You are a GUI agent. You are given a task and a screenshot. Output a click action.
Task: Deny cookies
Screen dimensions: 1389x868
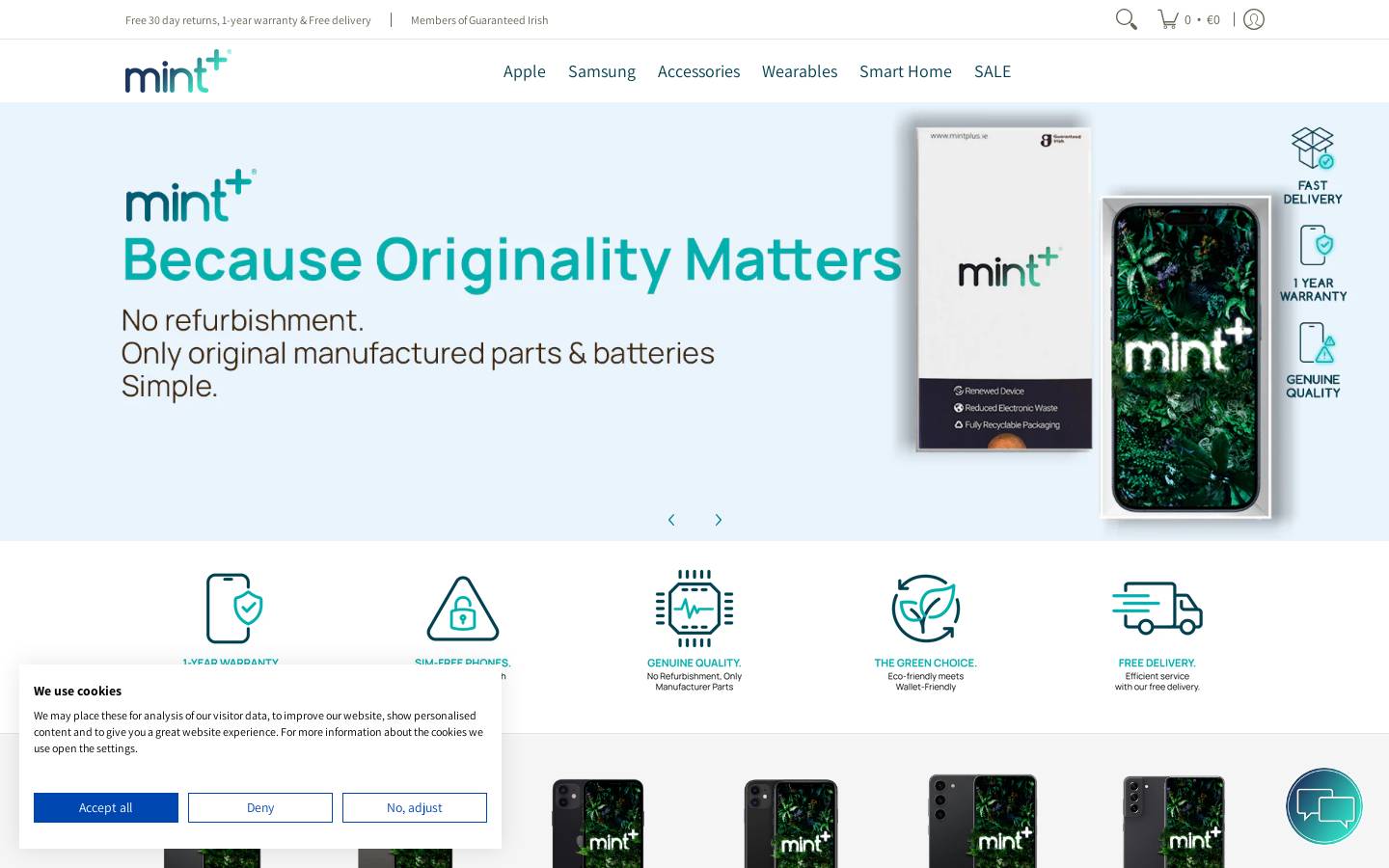(x=260, y=808)
